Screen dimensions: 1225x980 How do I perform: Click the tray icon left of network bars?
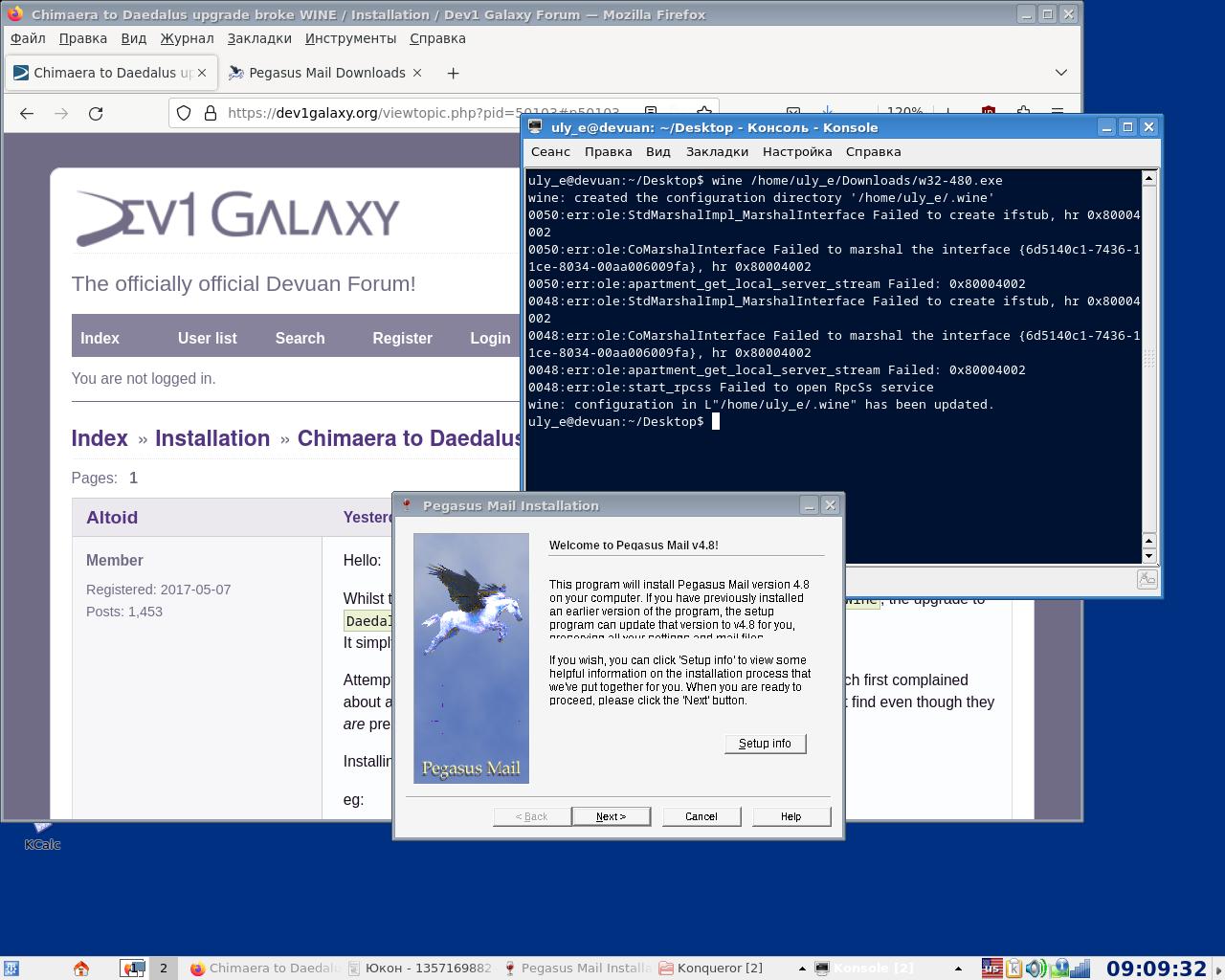point(1059,969)
